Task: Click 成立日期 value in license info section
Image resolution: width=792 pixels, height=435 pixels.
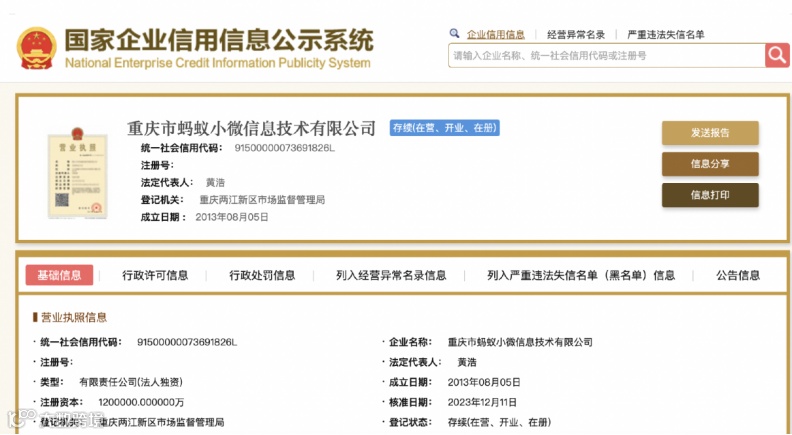Action: (x=484, y=382)
